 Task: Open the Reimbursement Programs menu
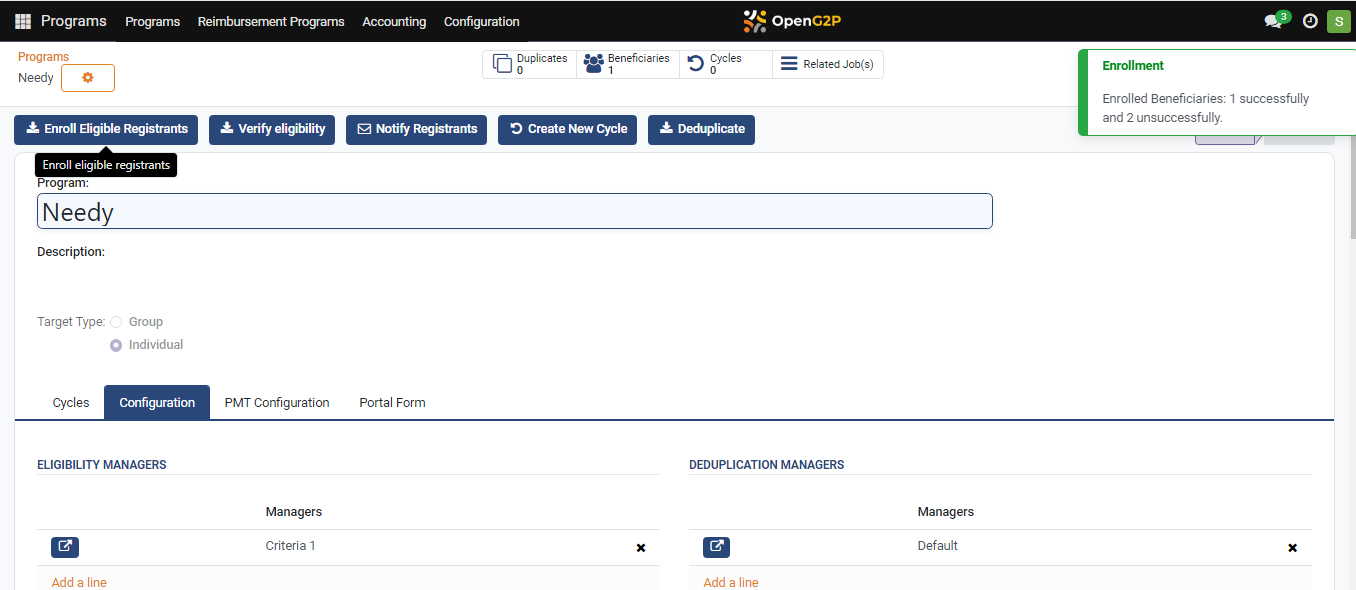[x=271, y=21]
